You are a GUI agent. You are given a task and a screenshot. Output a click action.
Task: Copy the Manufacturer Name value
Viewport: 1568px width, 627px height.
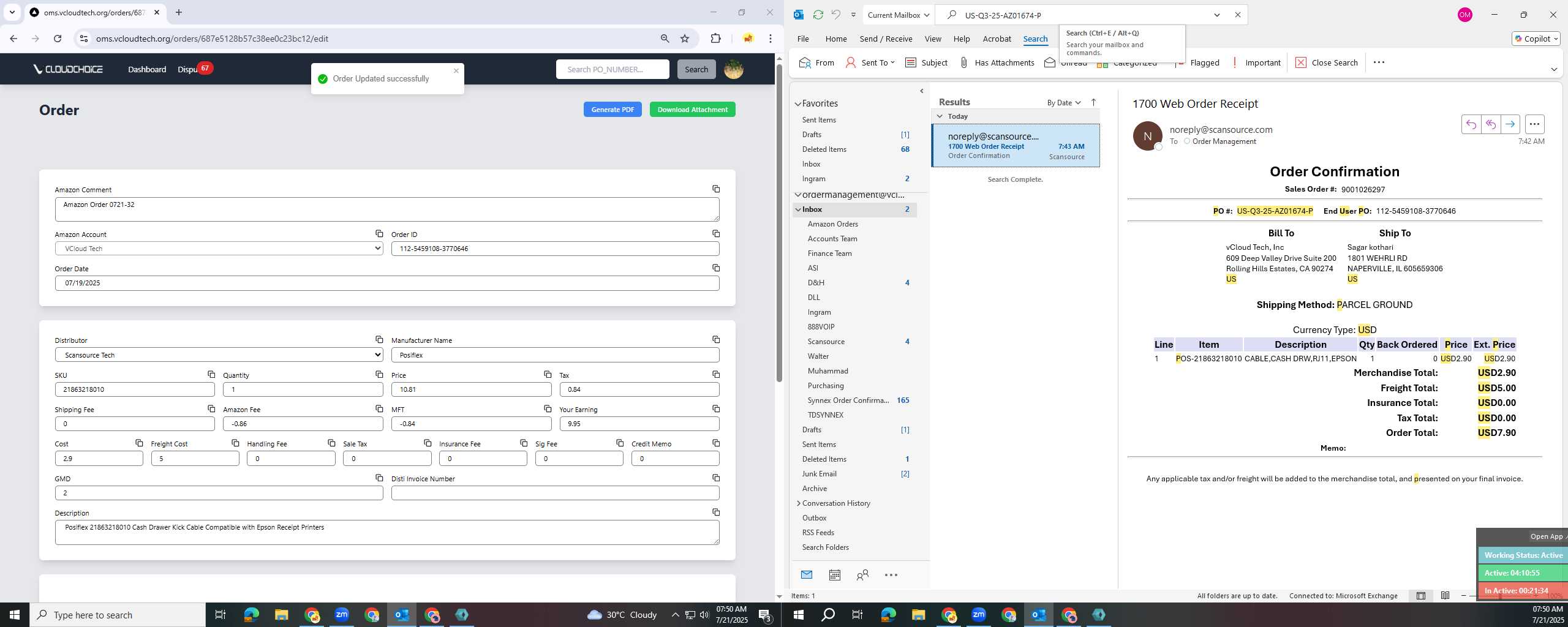[715, 340]
